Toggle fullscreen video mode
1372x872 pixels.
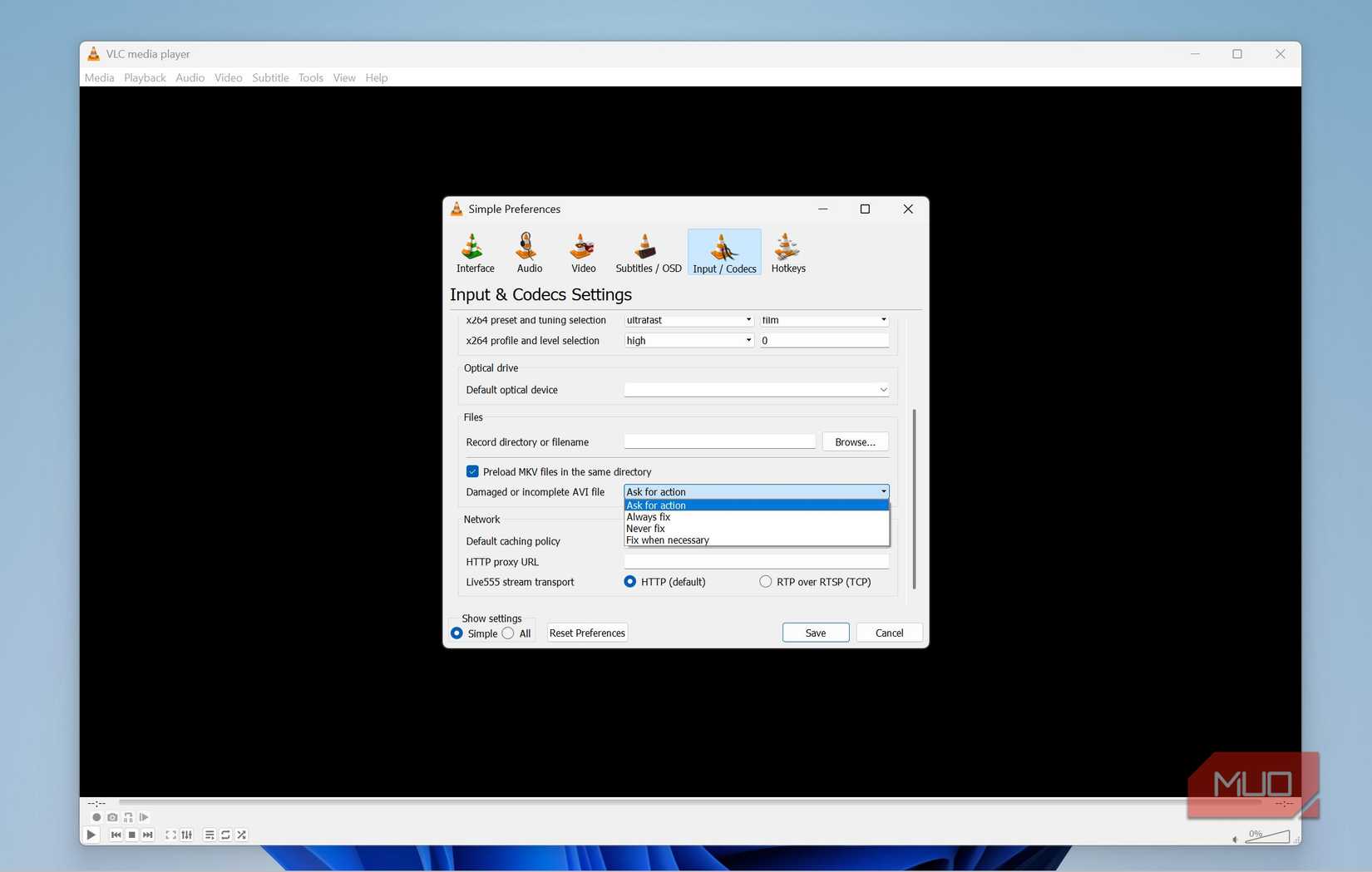coord(170,835)
